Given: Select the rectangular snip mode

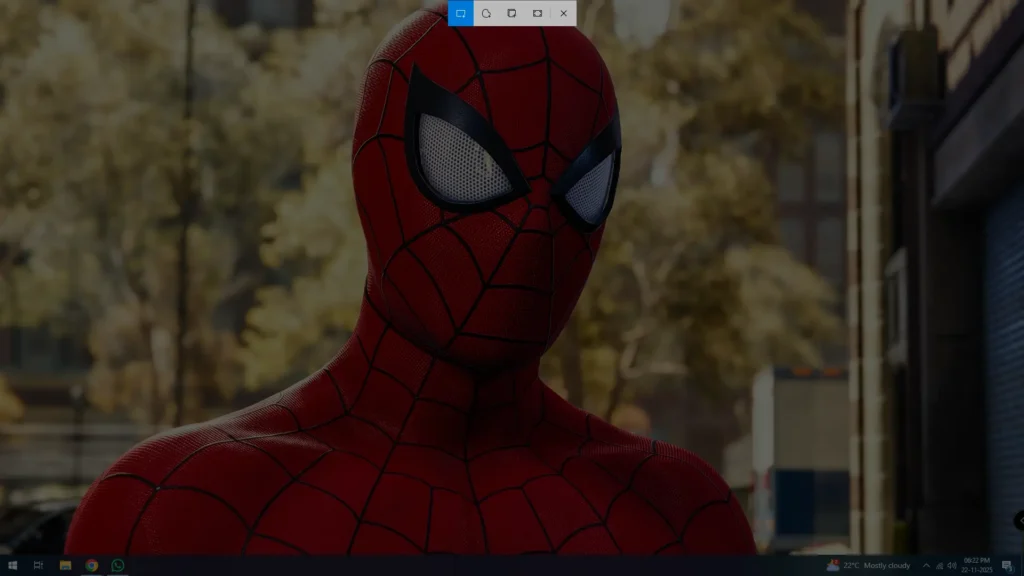Looking at the screenshot, I should click(x=460, y=14).
